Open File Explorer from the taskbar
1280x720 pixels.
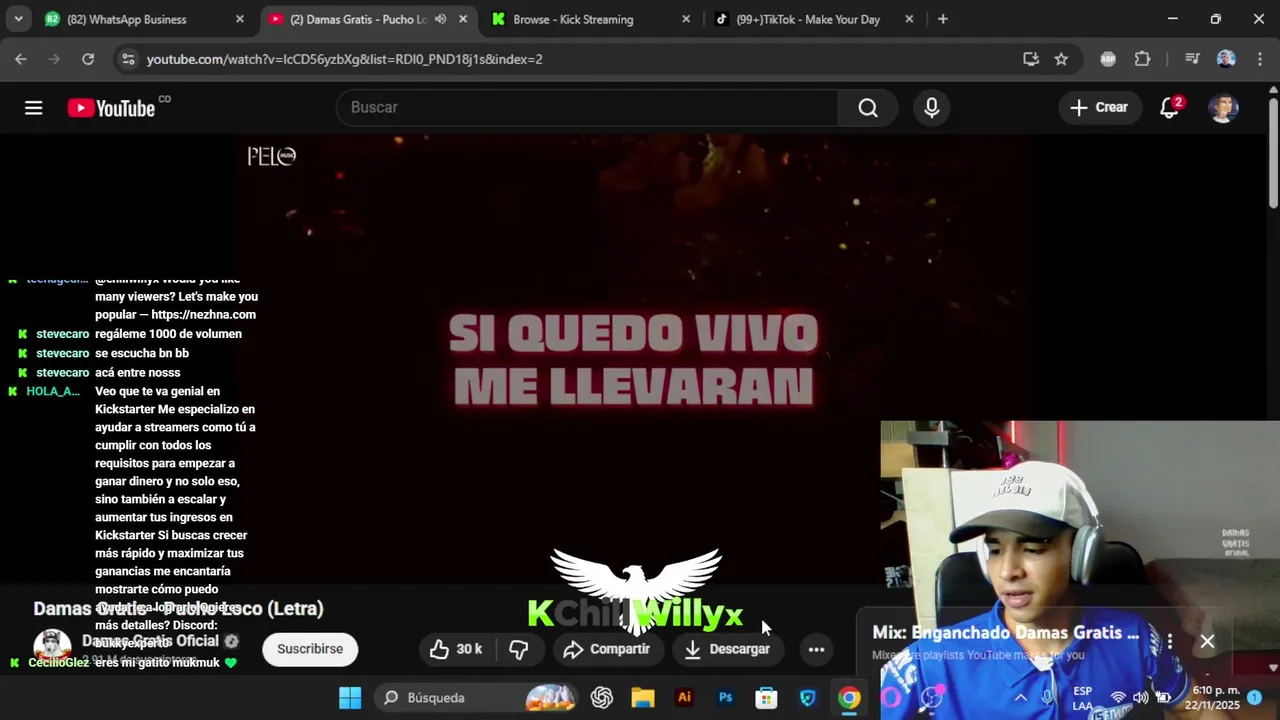tap(642, 698)
